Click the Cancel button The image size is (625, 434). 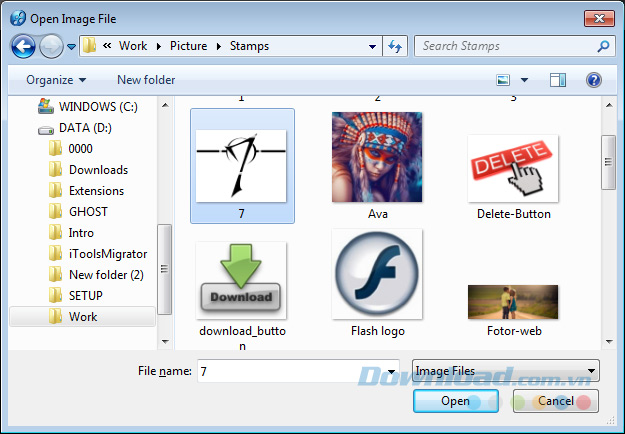pyautogui.click(x=556, y=401)
